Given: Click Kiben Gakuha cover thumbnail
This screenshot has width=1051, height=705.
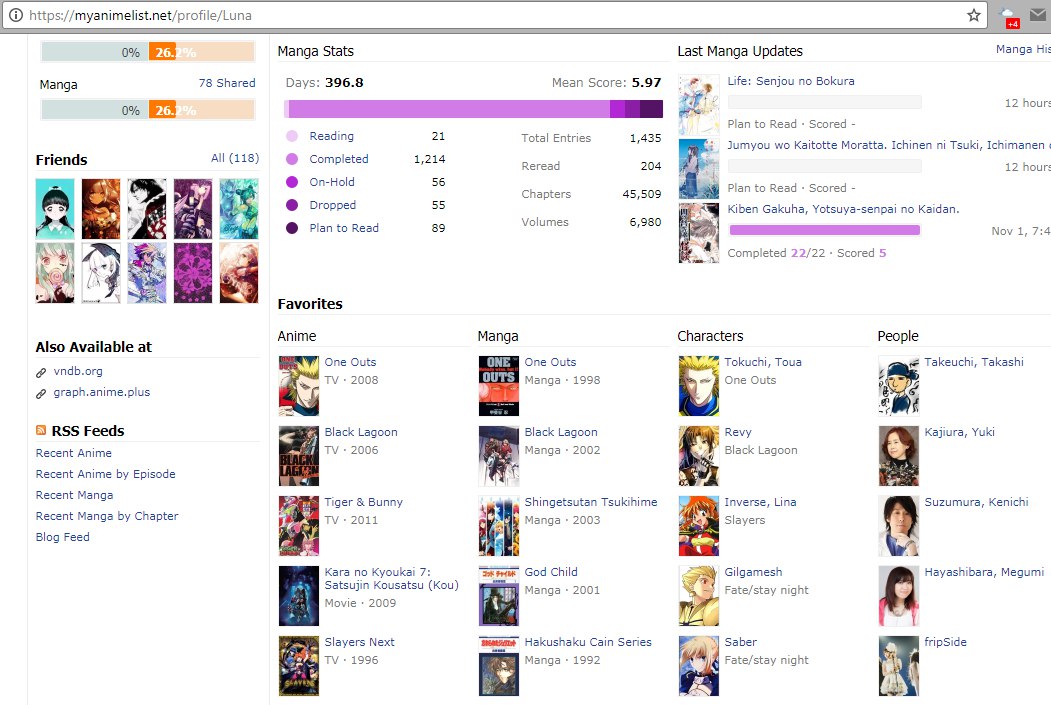Looking at the screenshot, I should point(698,233).
